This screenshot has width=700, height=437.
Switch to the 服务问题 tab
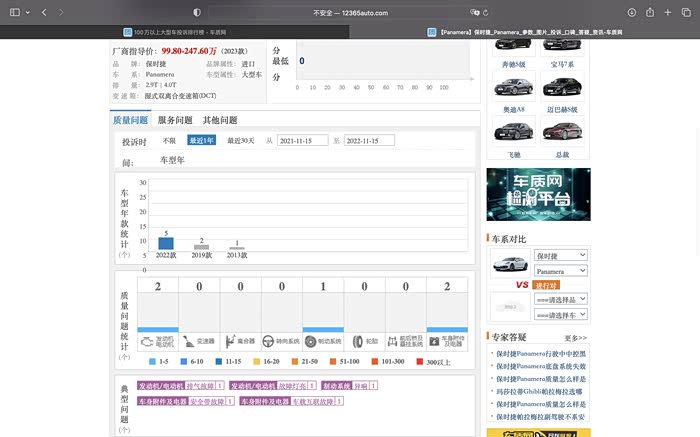(177, 120)
